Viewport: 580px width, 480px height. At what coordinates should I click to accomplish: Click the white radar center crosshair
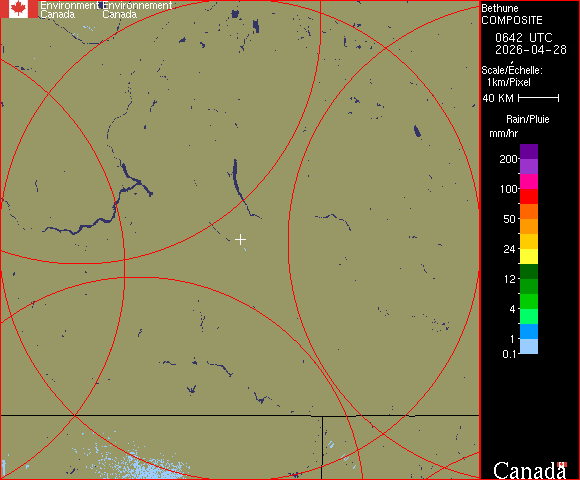pos(240,240)
